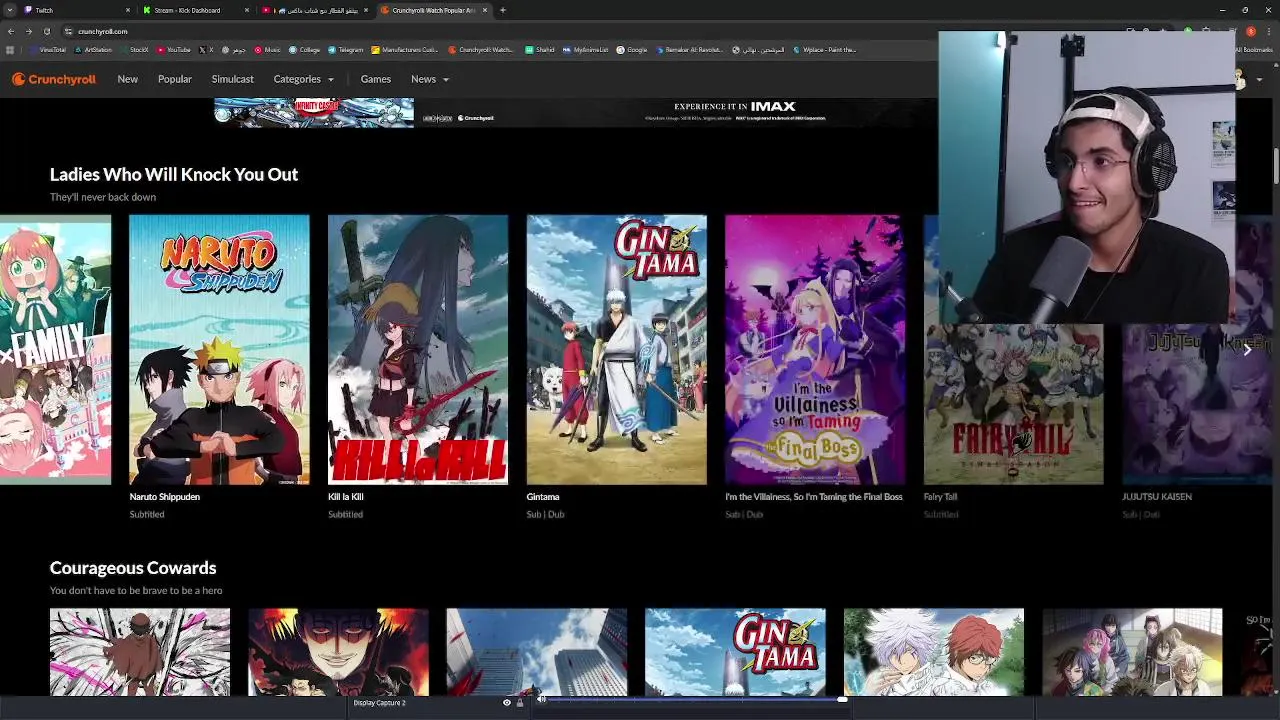This screenshot has height=720, width=1280.
Task: Close the Stream - Kick Dashboard tab
Action: pos(247,10)
